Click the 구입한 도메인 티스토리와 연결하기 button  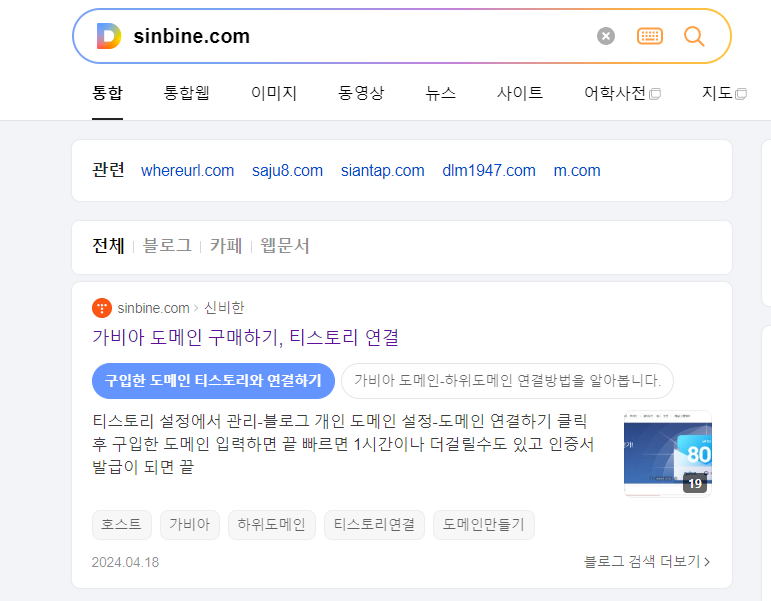click(x=213, y=381)
